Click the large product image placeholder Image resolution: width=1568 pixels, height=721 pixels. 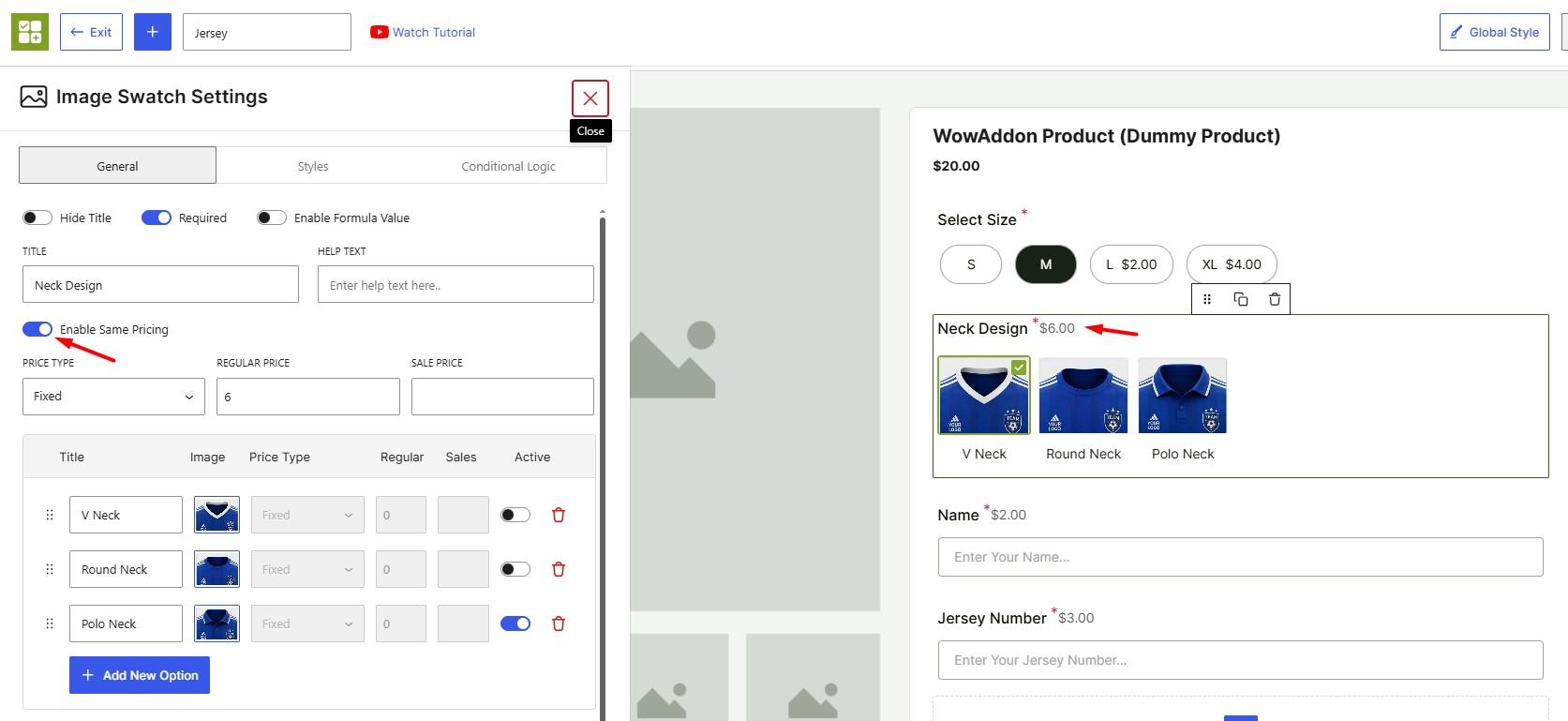point(755,359)
